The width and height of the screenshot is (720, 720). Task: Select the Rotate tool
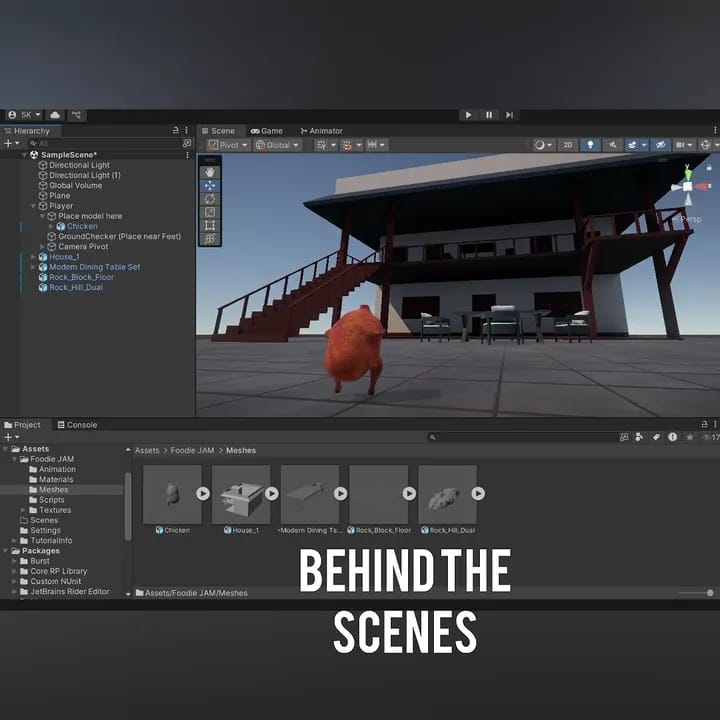(x=210, y=199)
